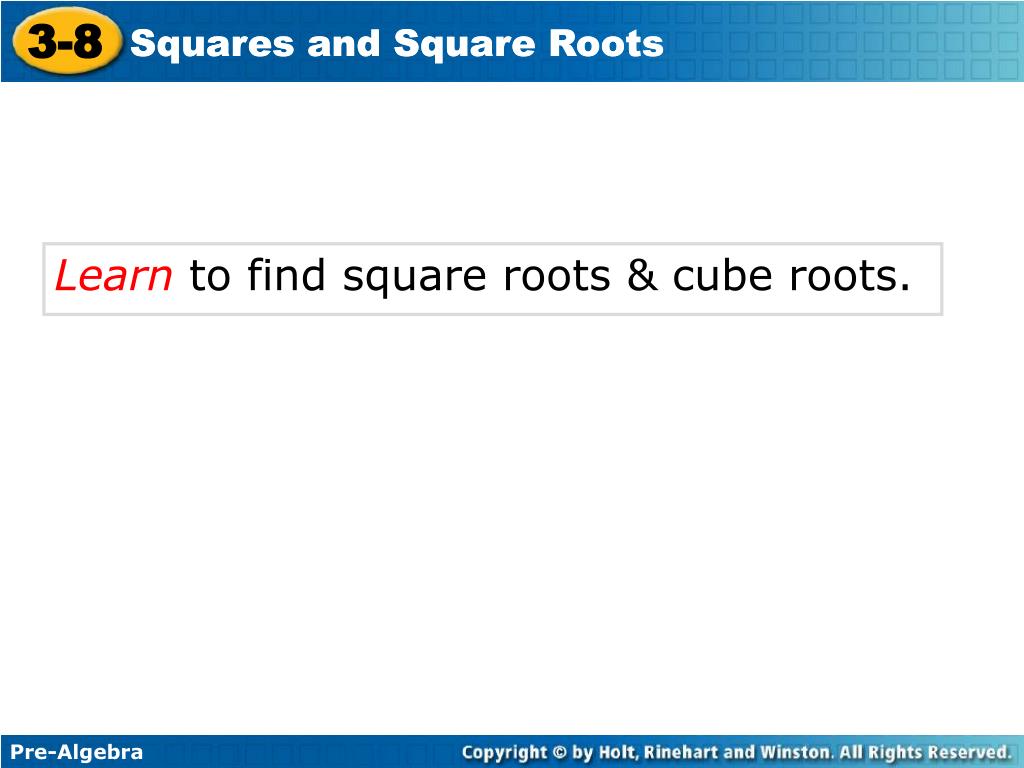
Task: Click the Pre-Algebra footer label
Action: pos(76,752)
